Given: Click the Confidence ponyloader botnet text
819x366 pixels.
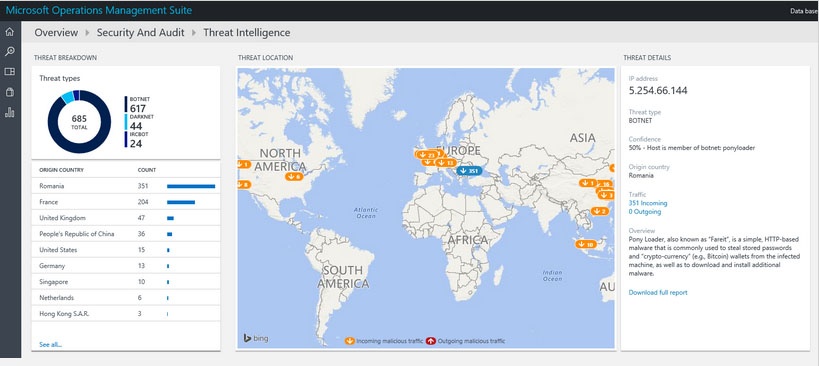Looking at the screenshot, I should click(692, 148).
